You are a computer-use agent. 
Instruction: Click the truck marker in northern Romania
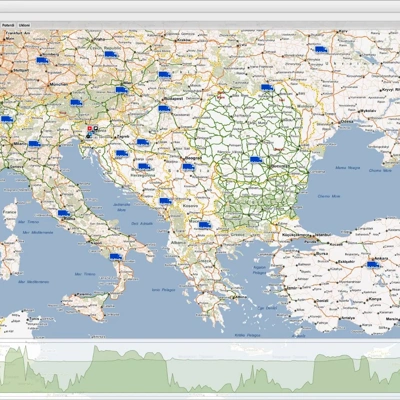[x=267, y=88]
